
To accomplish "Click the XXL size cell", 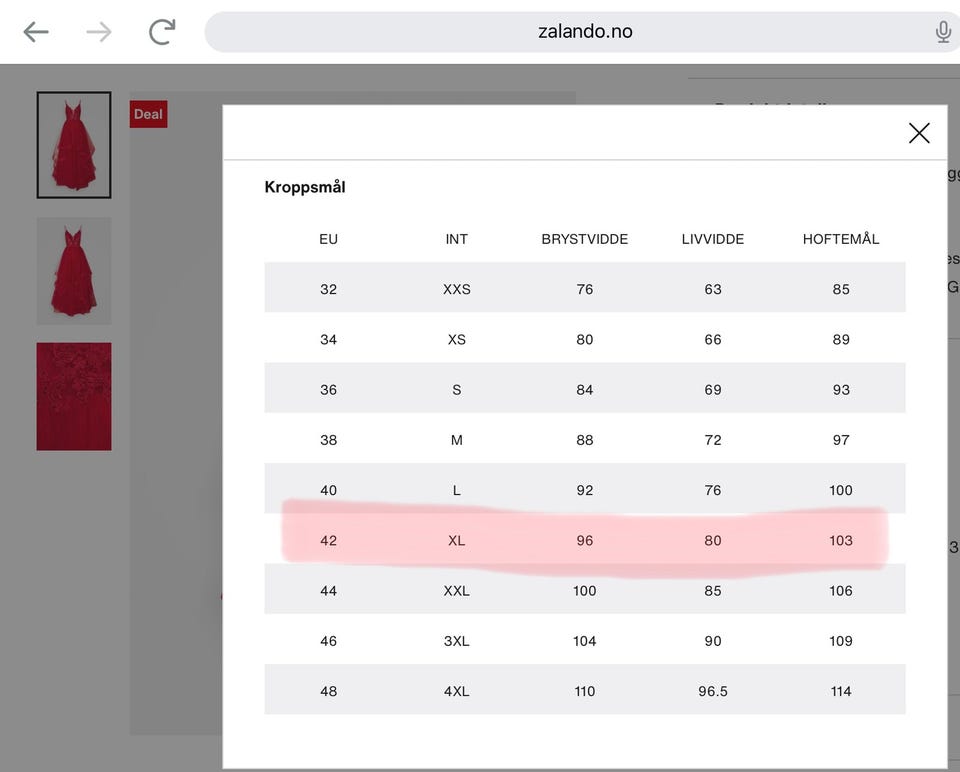I will coord(457,590).
